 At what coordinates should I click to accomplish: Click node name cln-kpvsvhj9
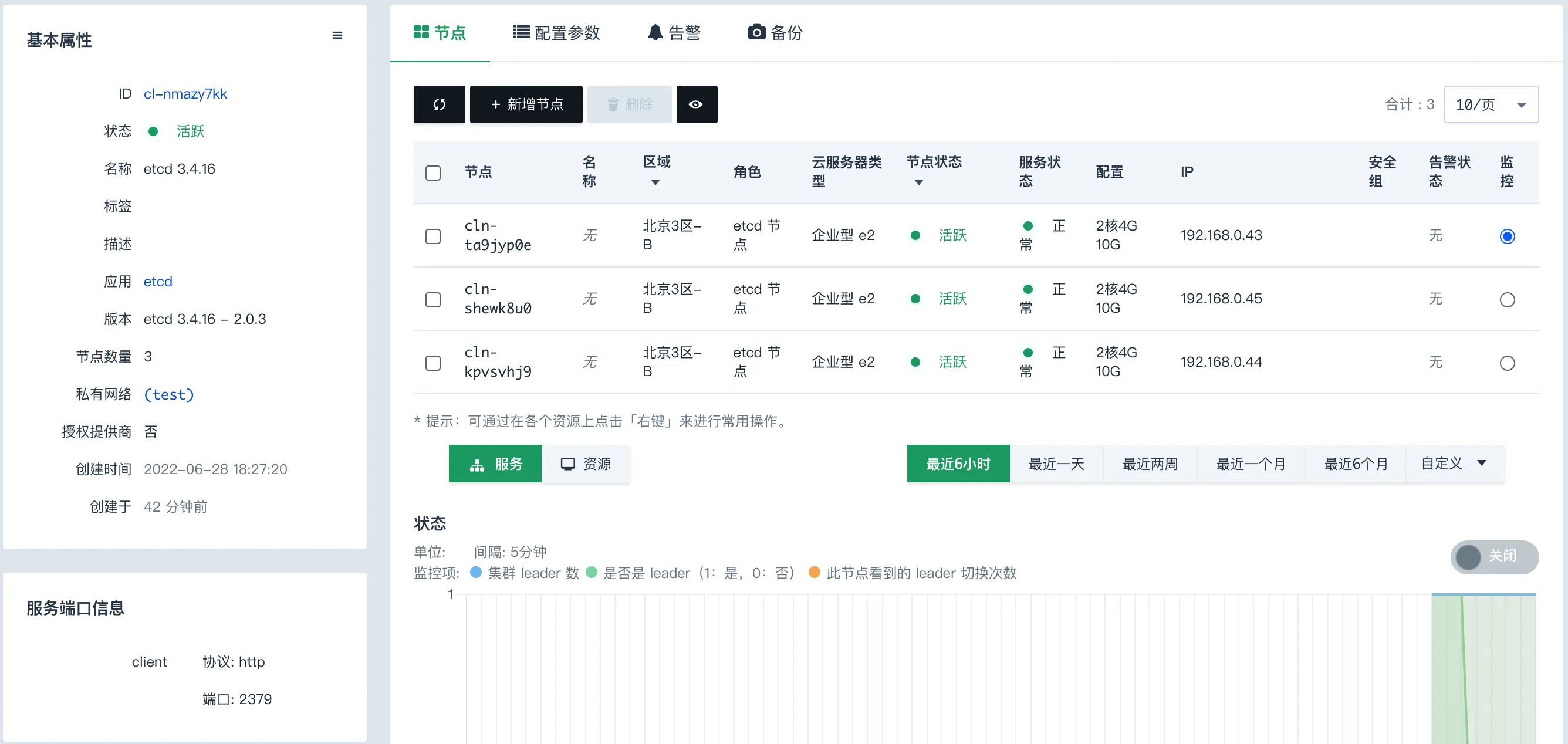click(497, 362)
